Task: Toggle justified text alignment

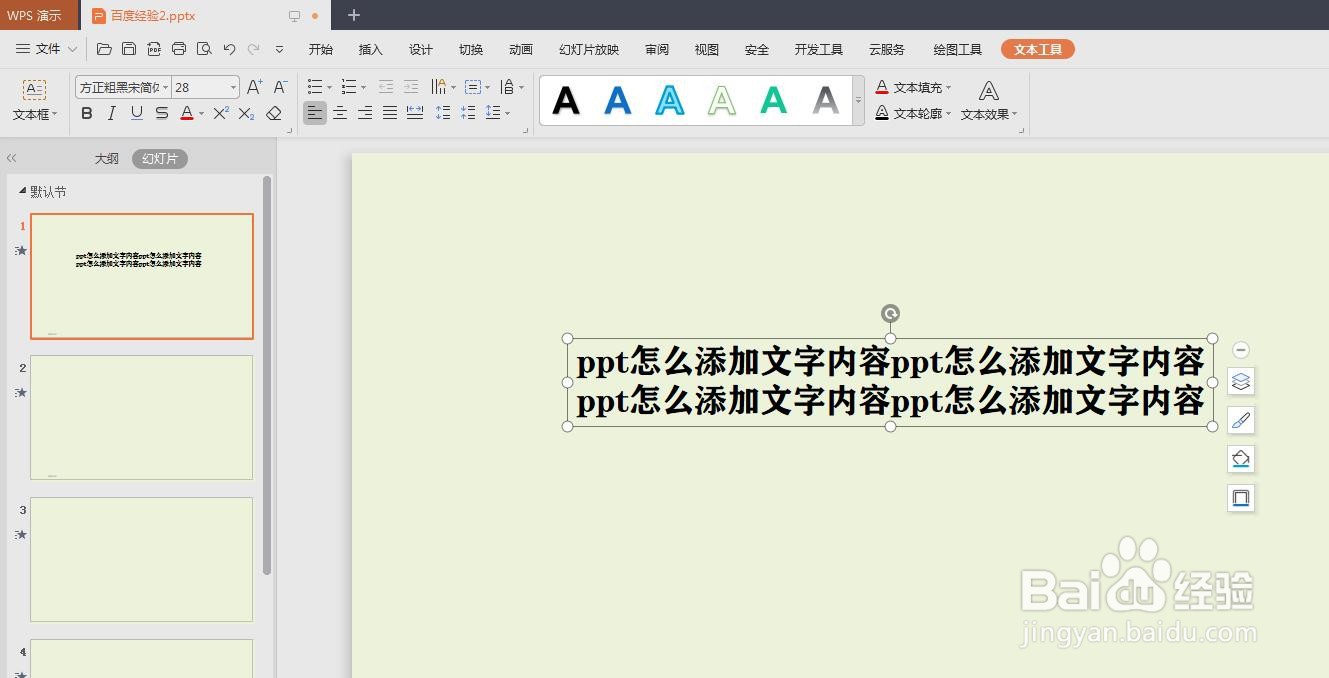Action: tap(389, 113)
